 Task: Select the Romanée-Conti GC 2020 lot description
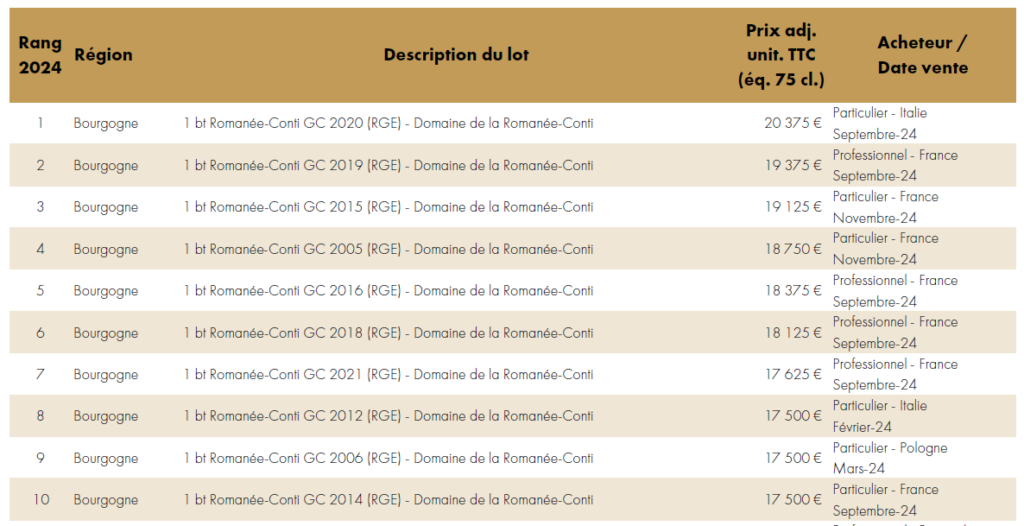pyautogui.click(x=389, y=123)
